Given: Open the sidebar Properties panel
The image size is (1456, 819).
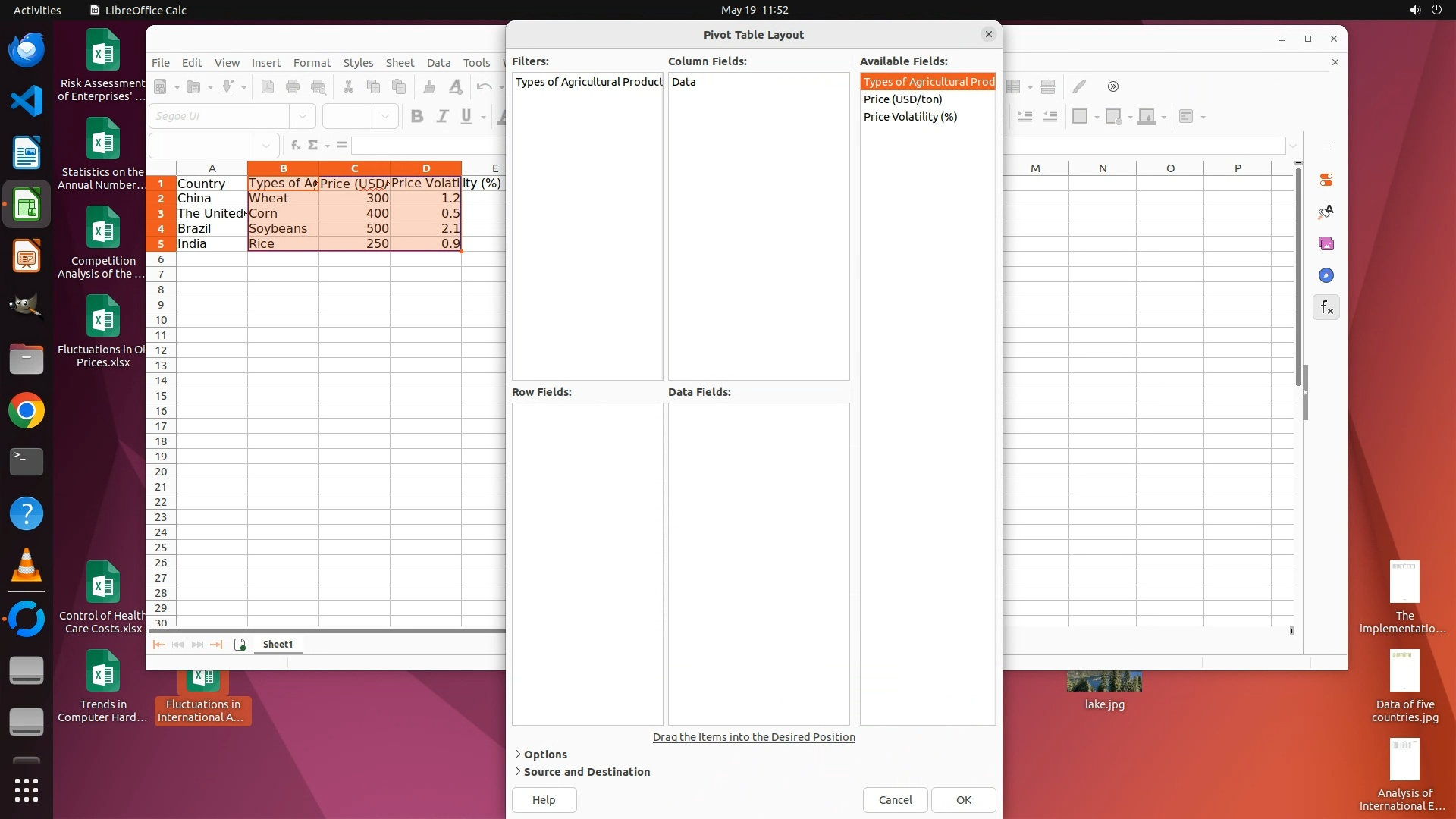Looking at the screenshot, I should click(x=1326, y=180).
